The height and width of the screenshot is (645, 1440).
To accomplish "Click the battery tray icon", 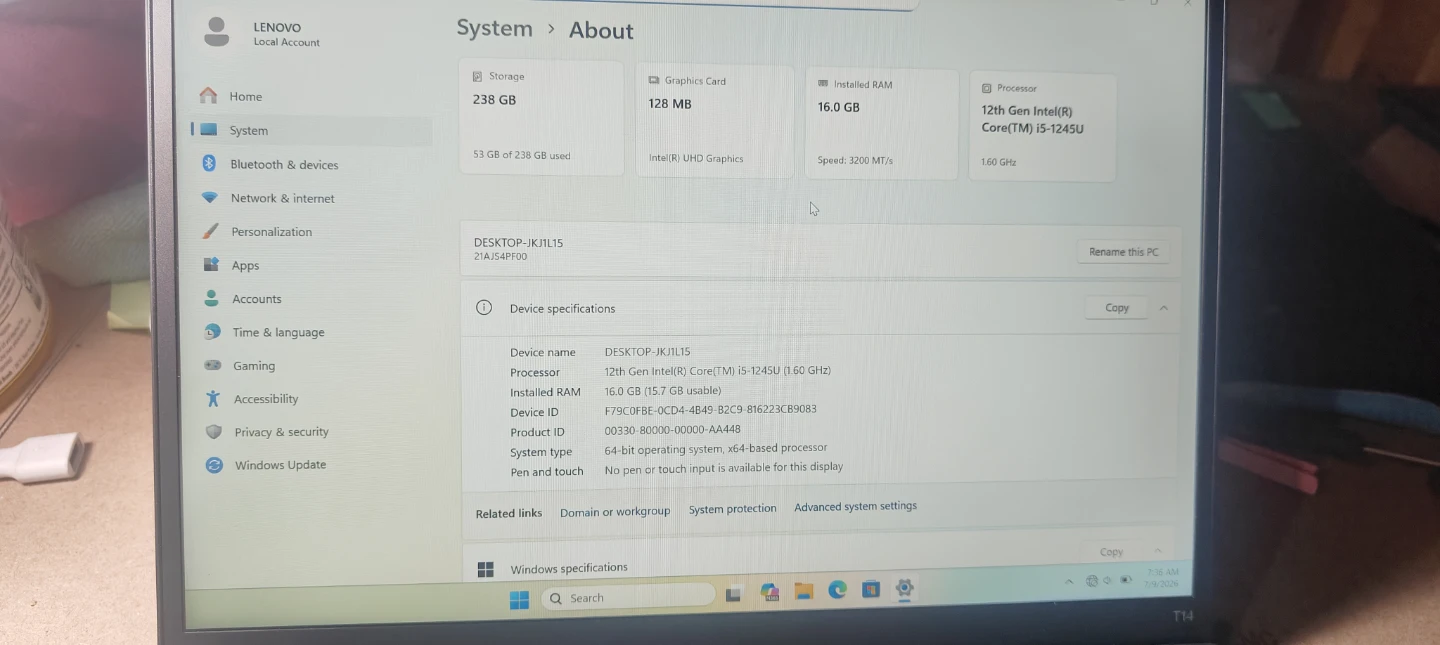I will pyautogui.click(x=1126, y=579).
